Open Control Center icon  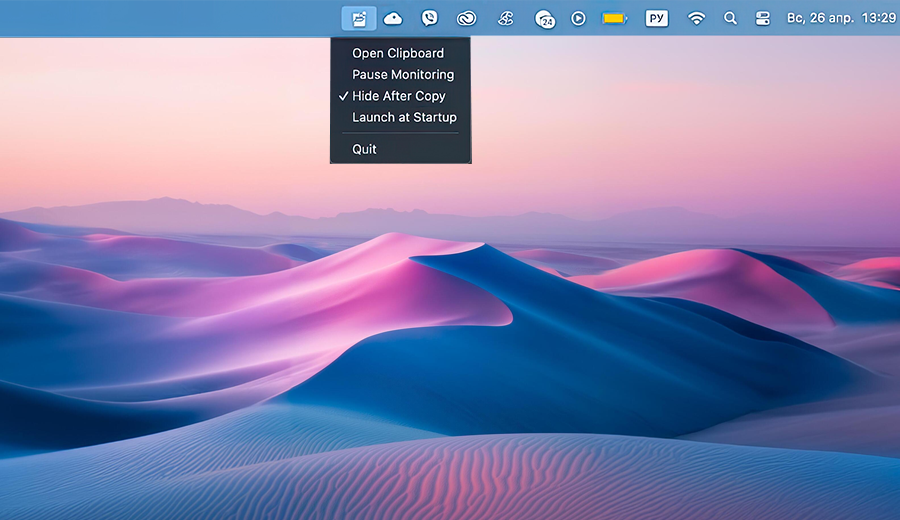pyautogui.click(x=763, y=18)
